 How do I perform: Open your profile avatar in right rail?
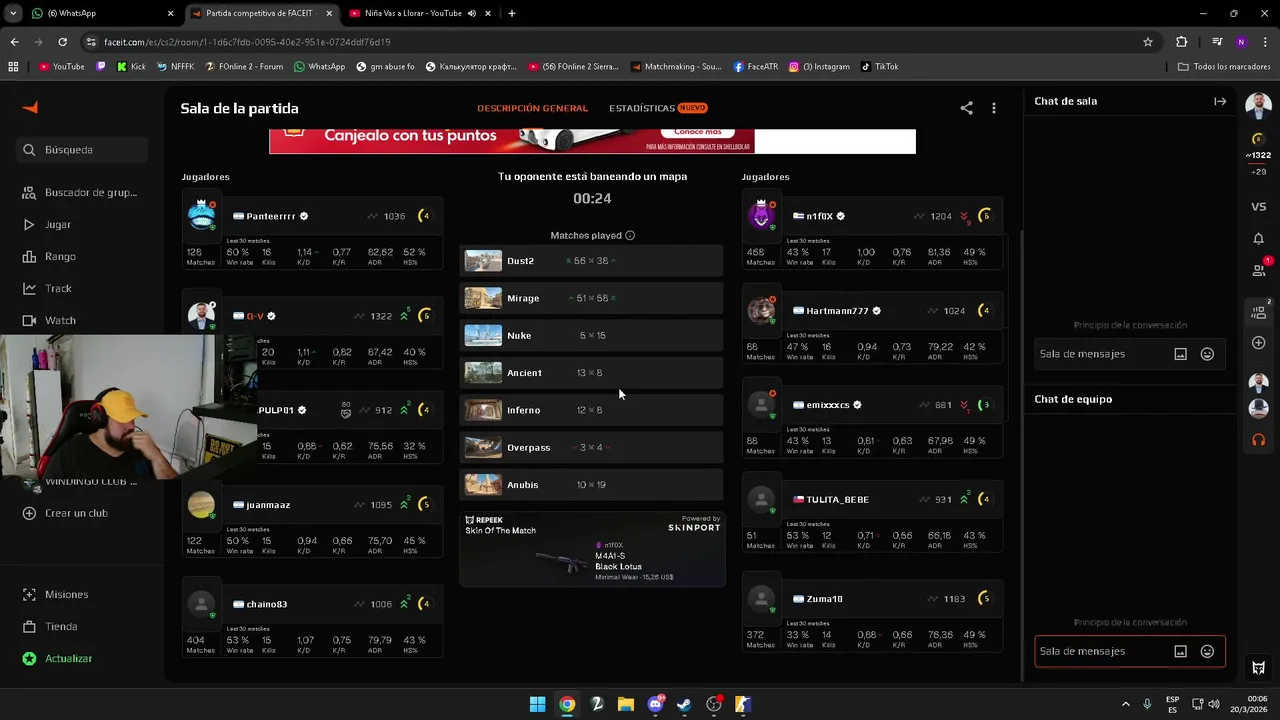(1258, 106)
